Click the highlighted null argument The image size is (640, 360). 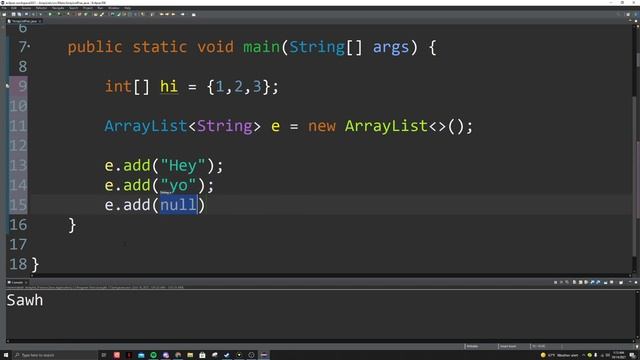pos(179,204)
